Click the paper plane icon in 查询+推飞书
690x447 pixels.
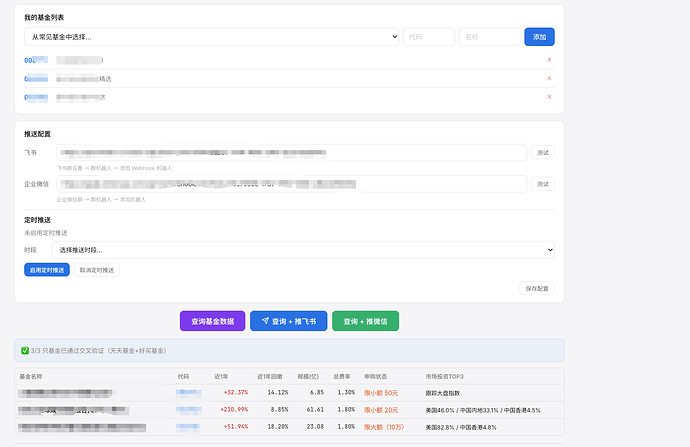[265, 321]
